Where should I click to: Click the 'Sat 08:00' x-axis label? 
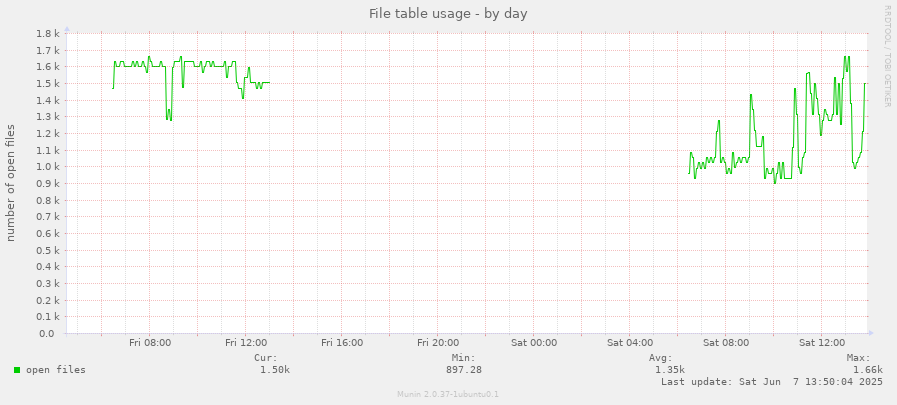tap(726, 343)
